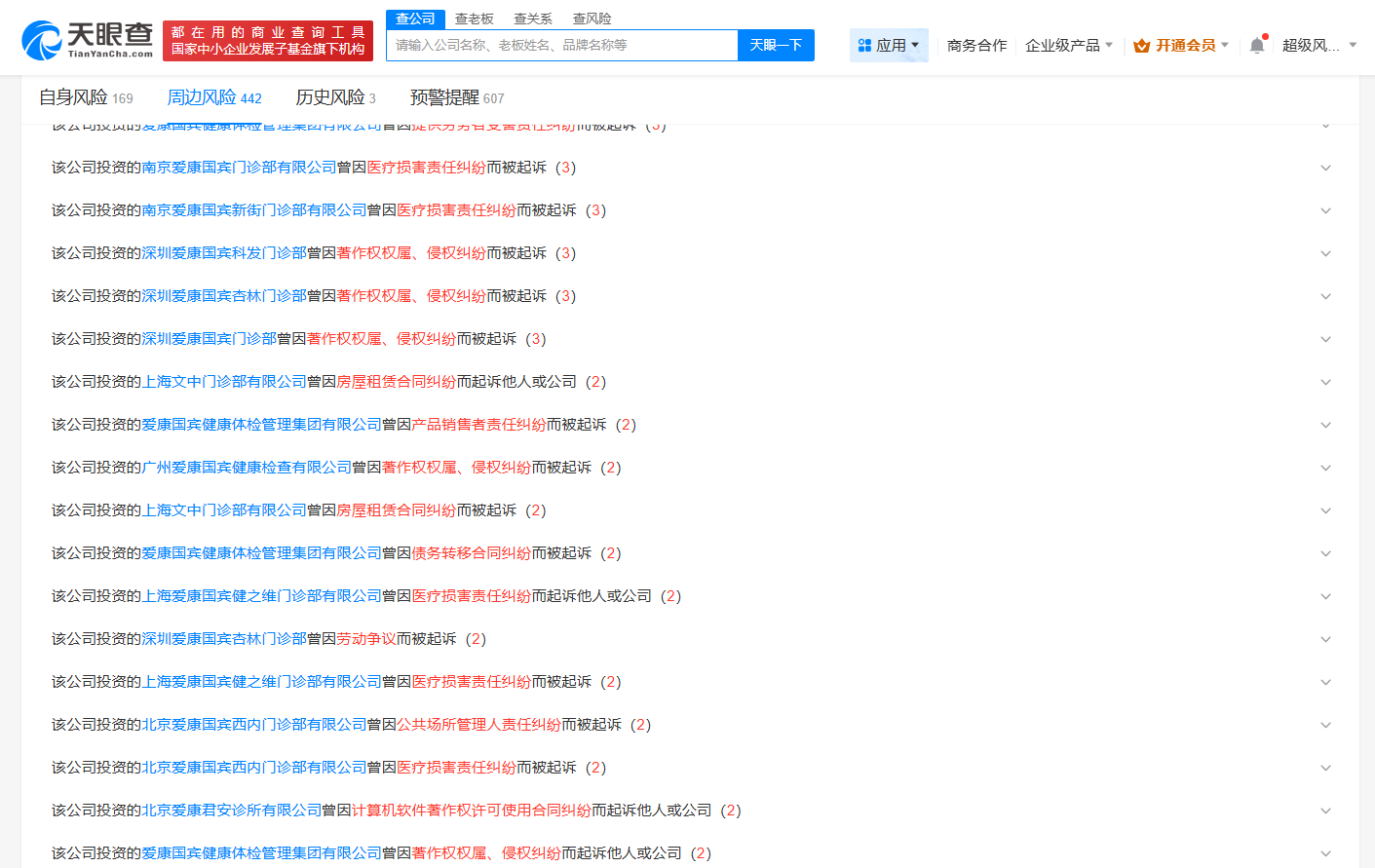Open the 应用 apps grid menu
1375x868 pixels.
pyautogui.click(x=889, y=45)
